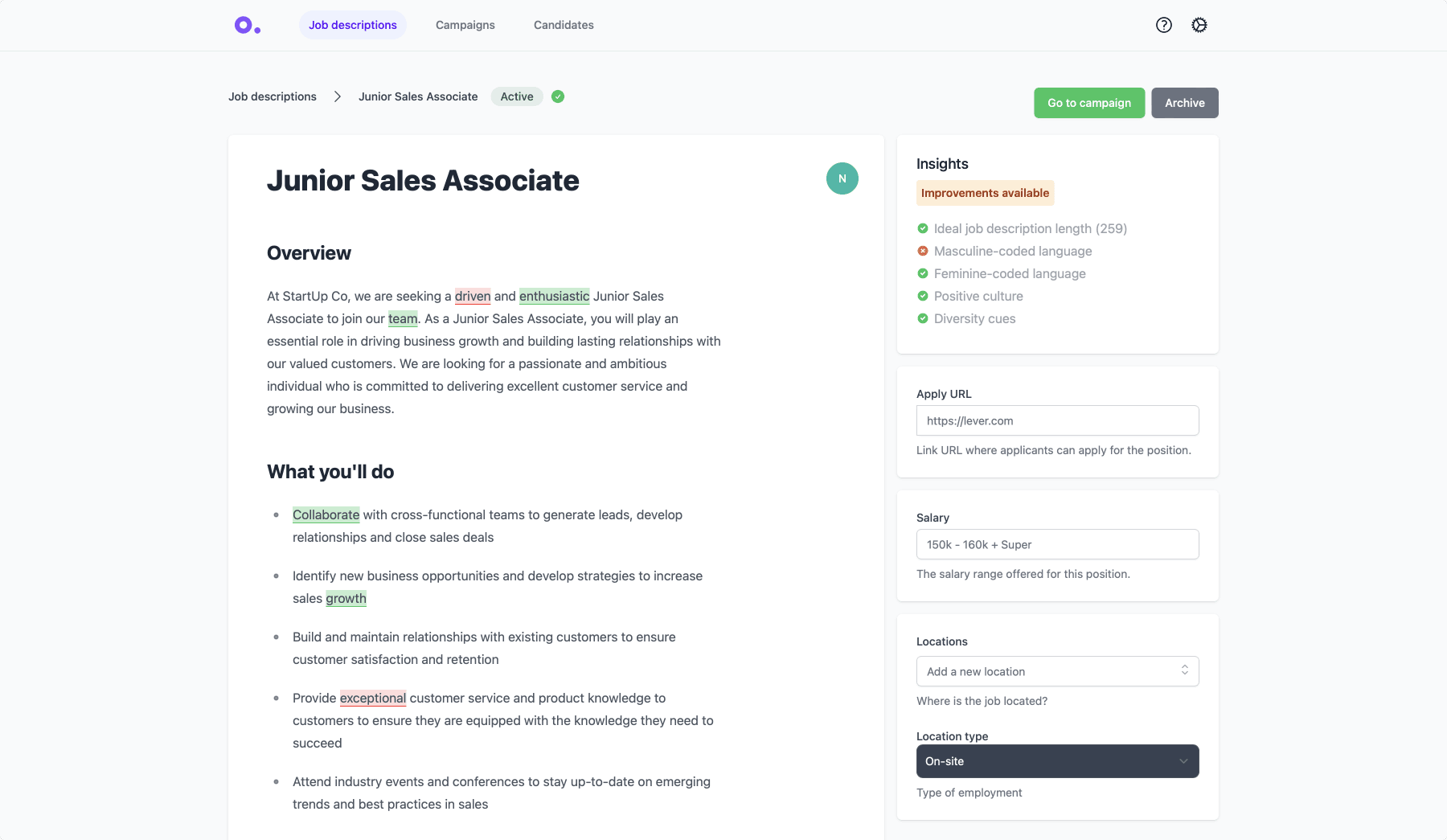Click the purple app logo icon
This screenshot has width=1447, height=840.
coord(247,26)
